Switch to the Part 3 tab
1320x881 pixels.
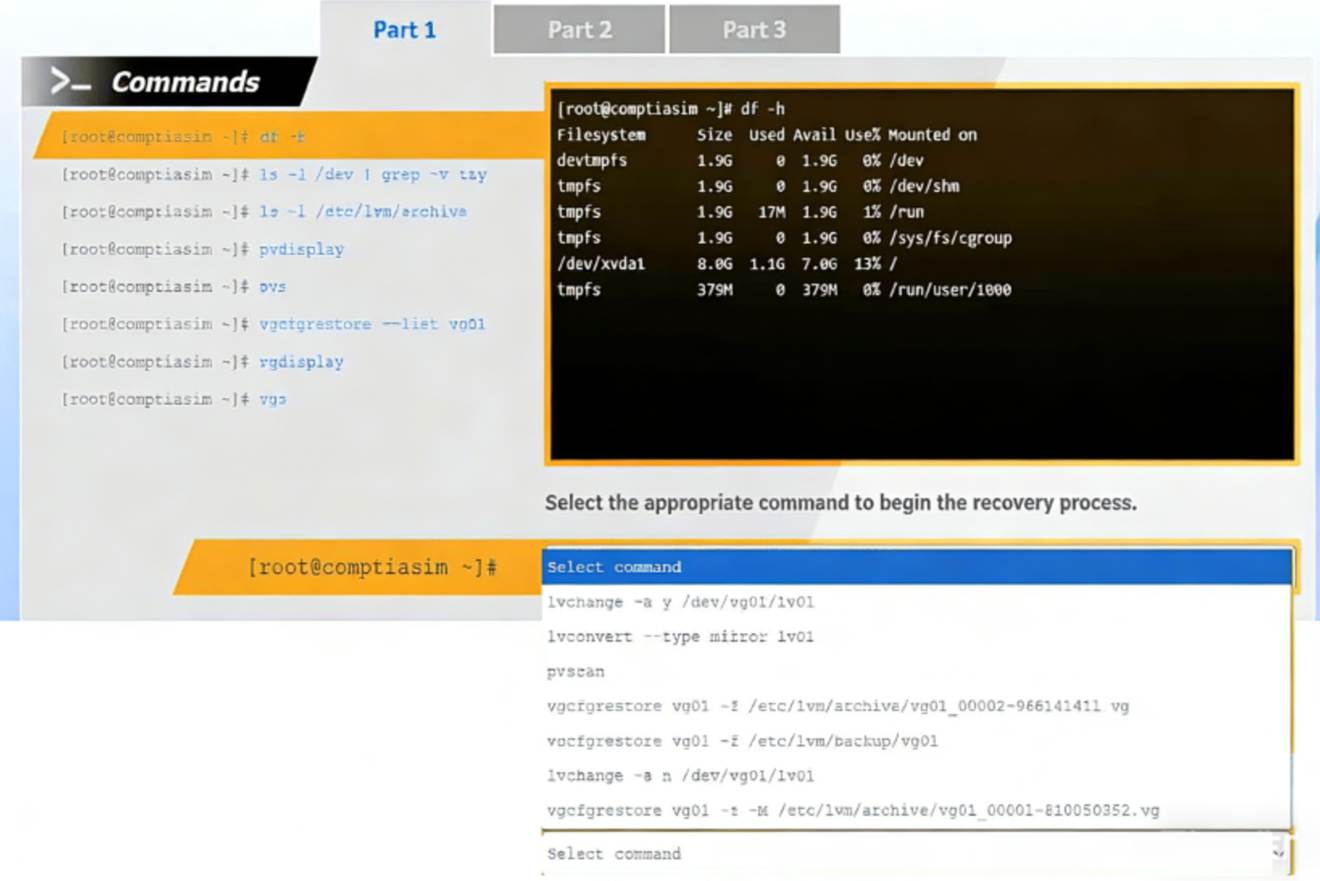(755, 29)
